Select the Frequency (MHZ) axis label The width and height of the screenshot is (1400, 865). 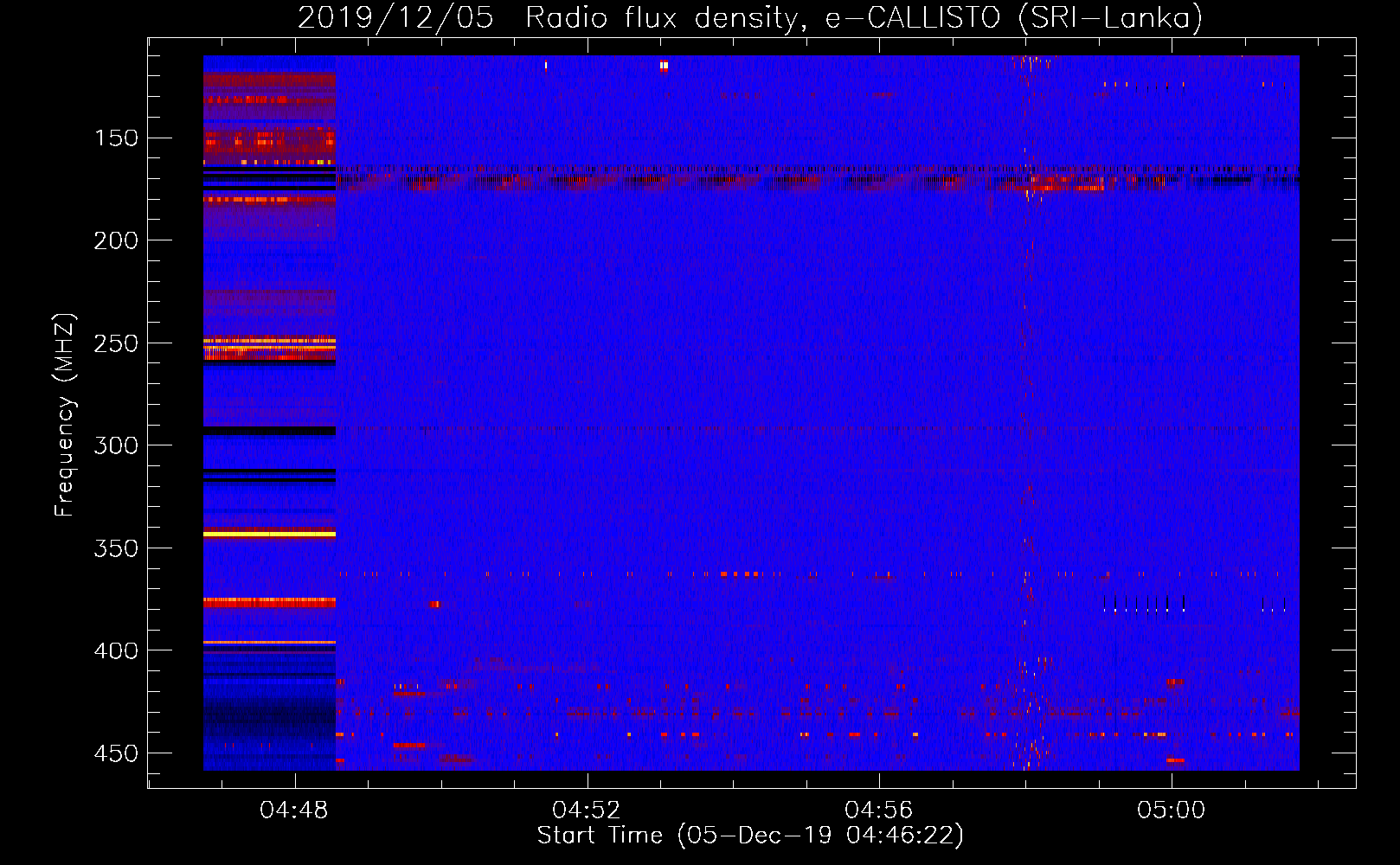pos(65,415)
